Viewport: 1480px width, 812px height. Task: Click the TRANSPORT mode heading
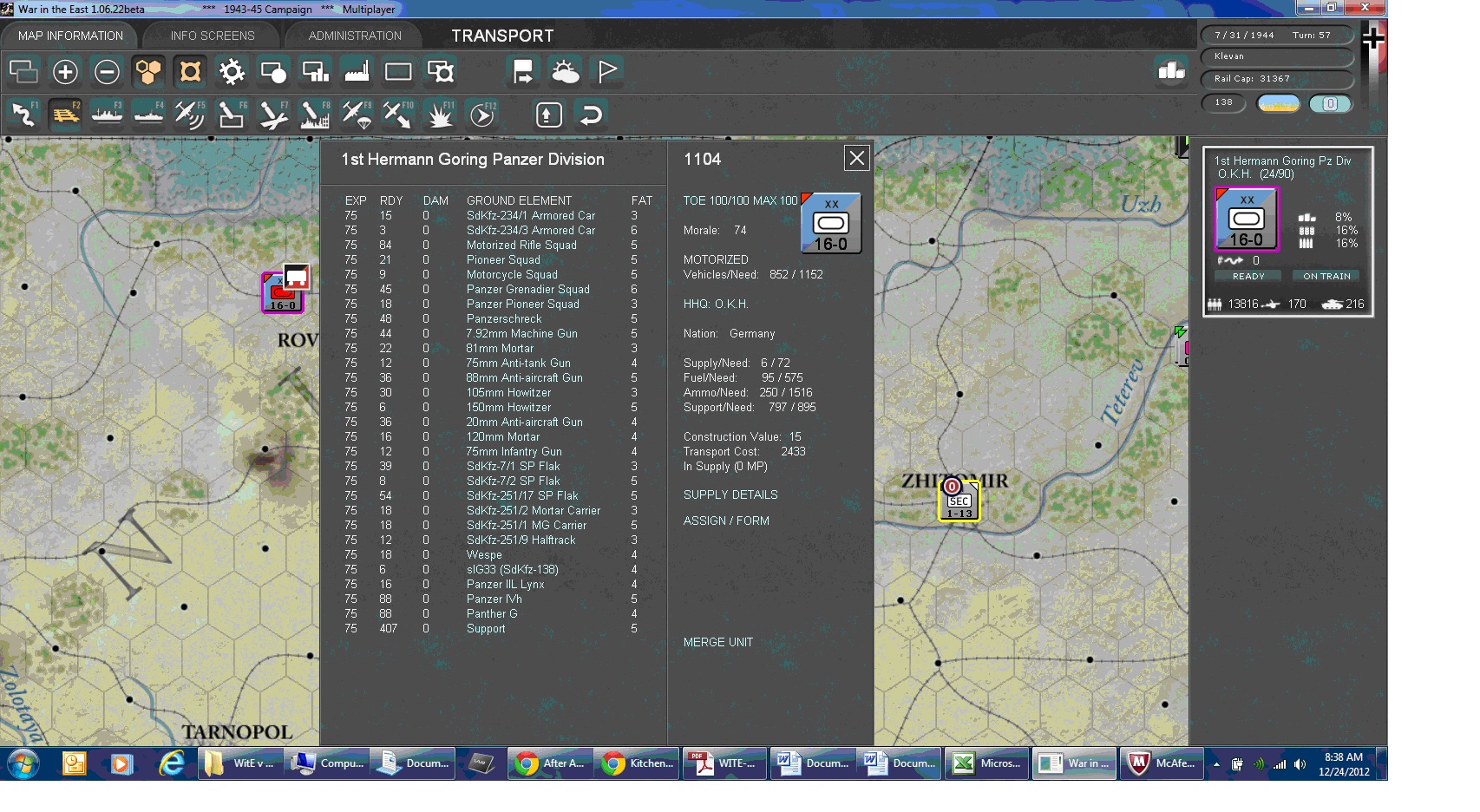502,36
